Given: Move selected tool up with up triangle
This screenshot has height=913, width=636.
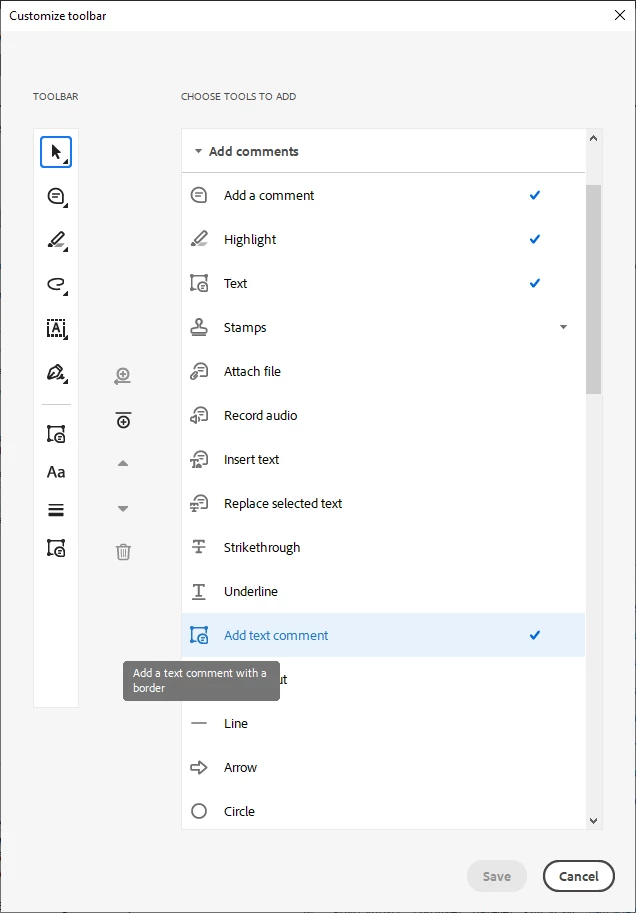Looking at the screenshot, I should click(x=123, y=464).
